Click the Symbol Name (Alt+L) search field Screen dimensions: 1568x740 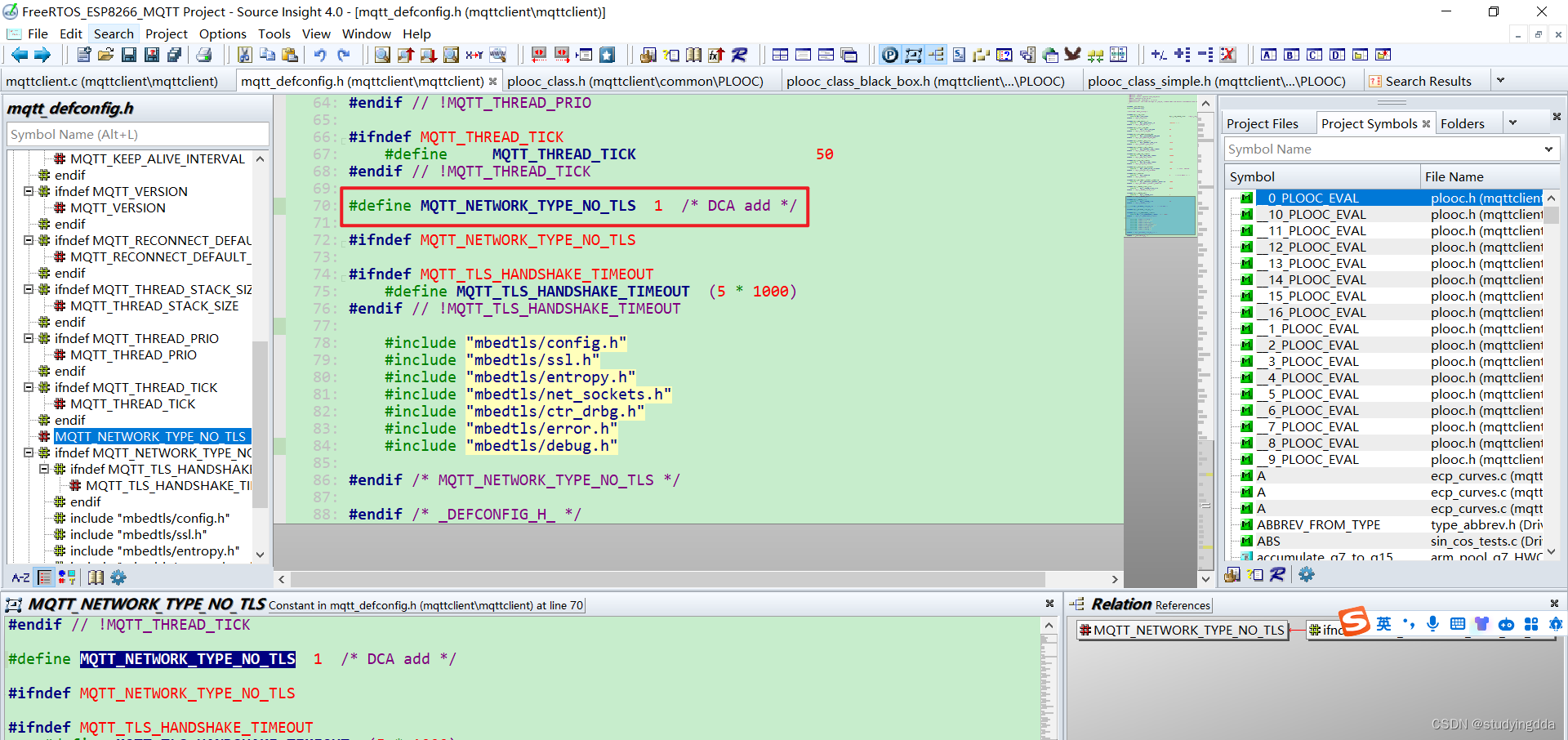137,134
